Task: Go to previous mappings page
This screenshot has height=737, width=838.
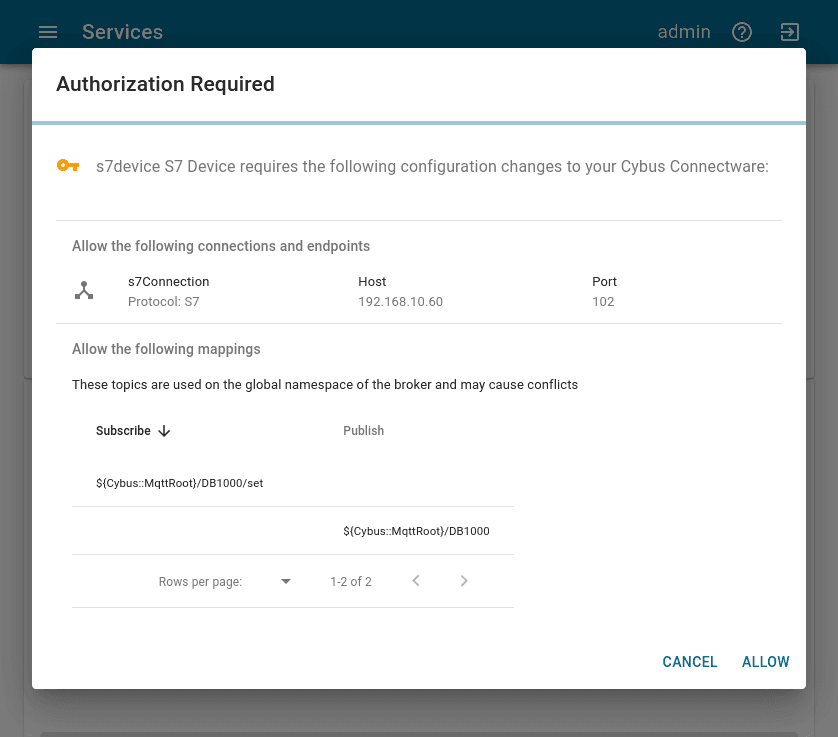Action: tap(416, 581)
